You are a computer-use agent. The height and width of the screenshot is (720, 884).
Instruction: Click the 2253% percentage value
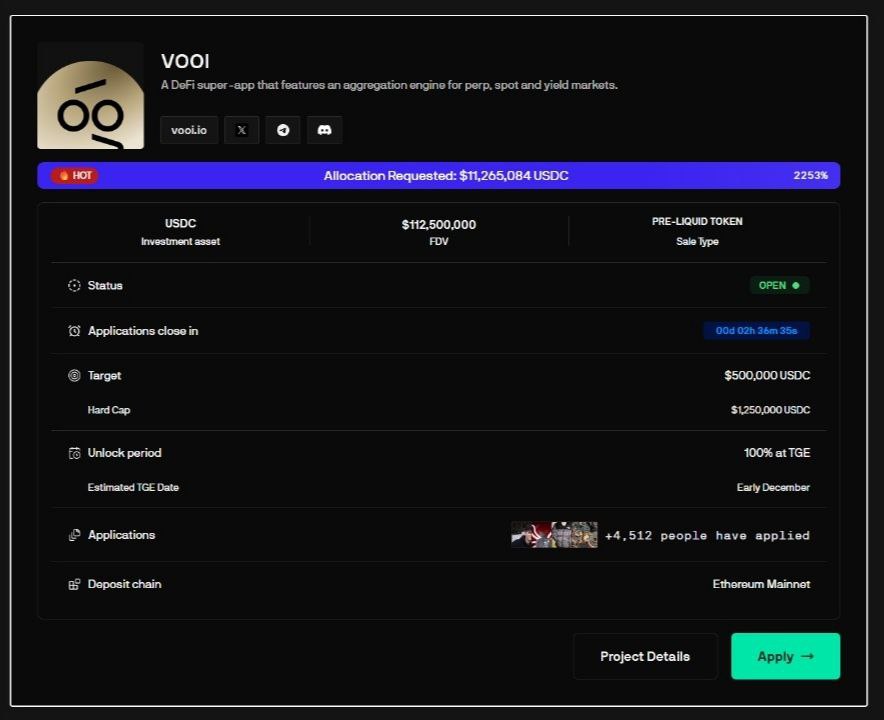pyautogui.click(x=811, y=175)
